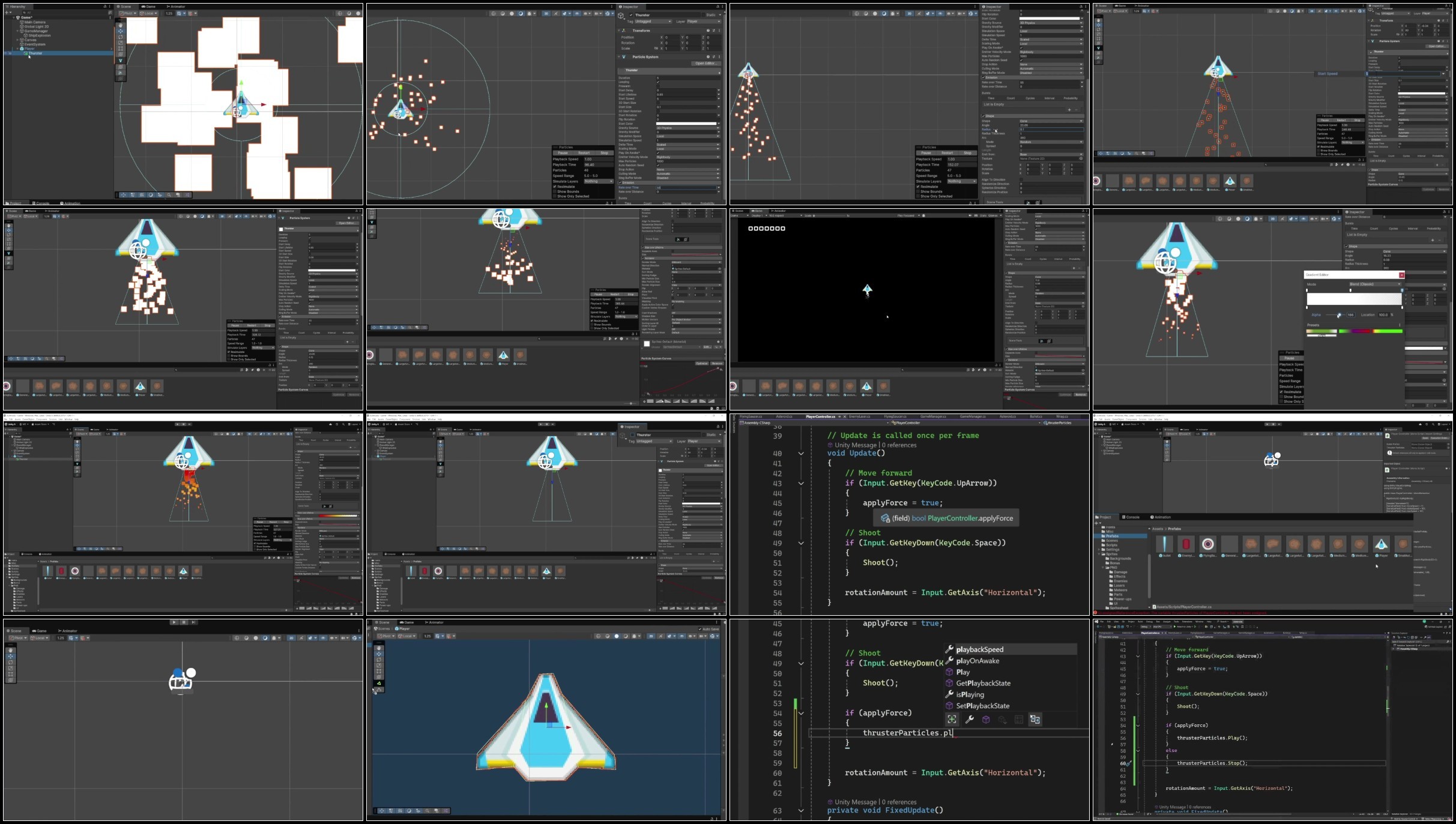Select the Hand tool in the white-squares scene frame
The height and width of the screenshot is (824, 1456).
coord(120,25)
